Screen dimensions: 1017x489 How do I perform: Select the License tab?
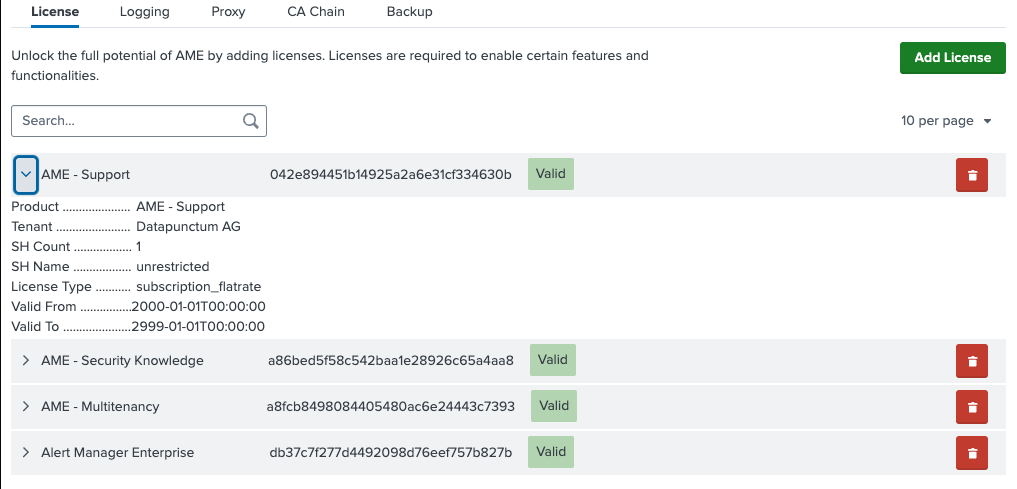pyautogui.click(x=55, y=12)
